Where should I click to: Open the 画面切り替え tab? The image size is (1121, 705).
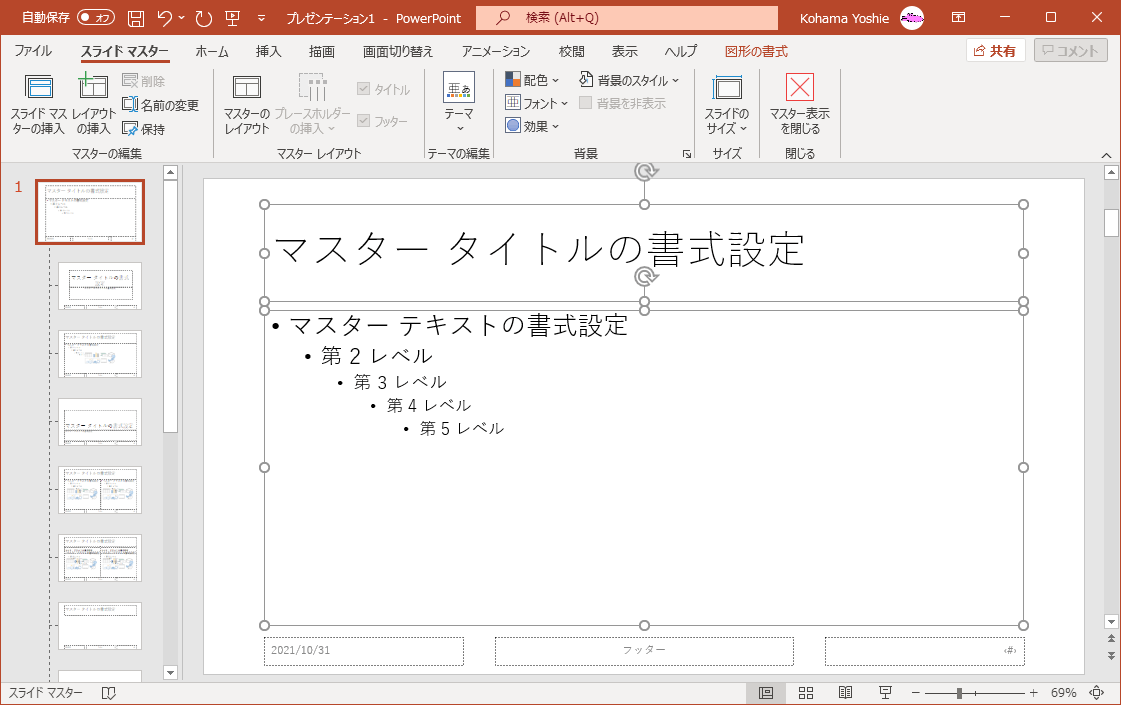coord(397,51)
